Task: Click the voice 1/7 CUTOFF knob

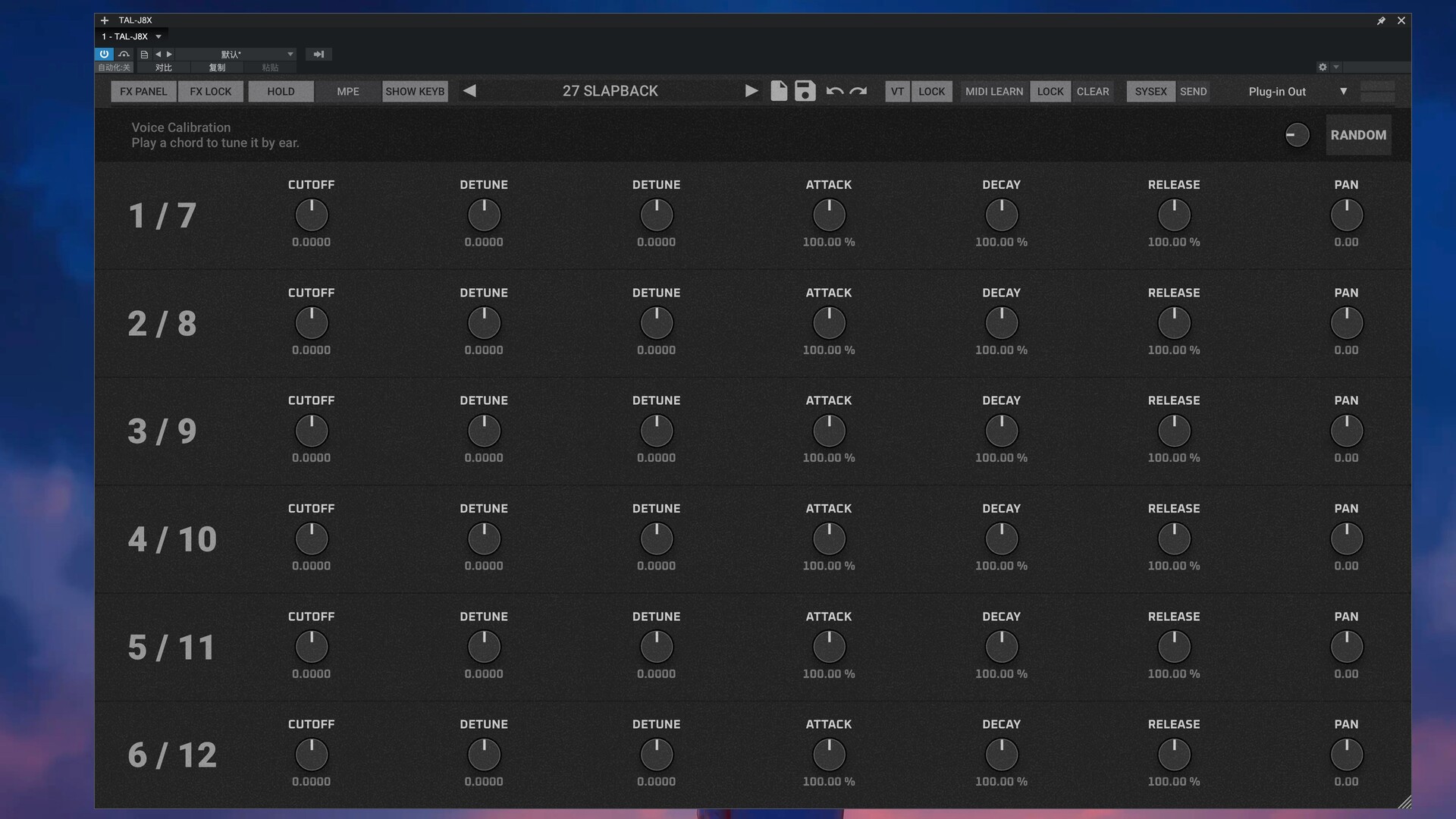Action: pos(311,215)
